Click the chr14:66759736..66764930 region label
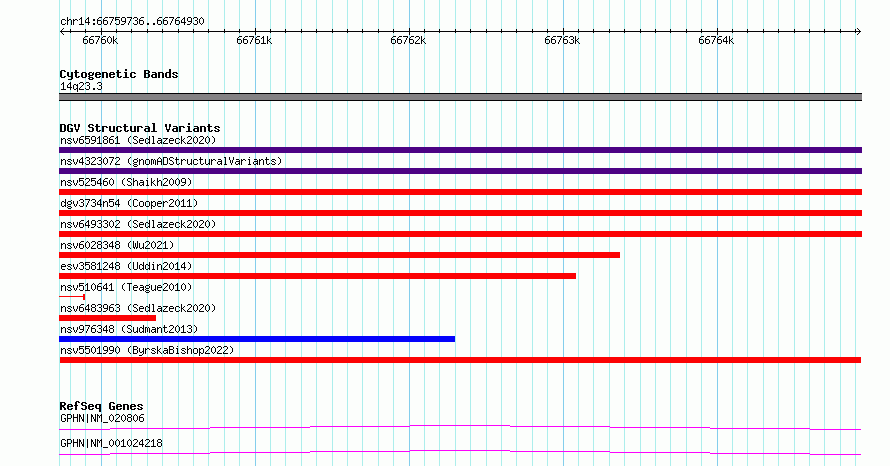 click(x=132, y=21)
